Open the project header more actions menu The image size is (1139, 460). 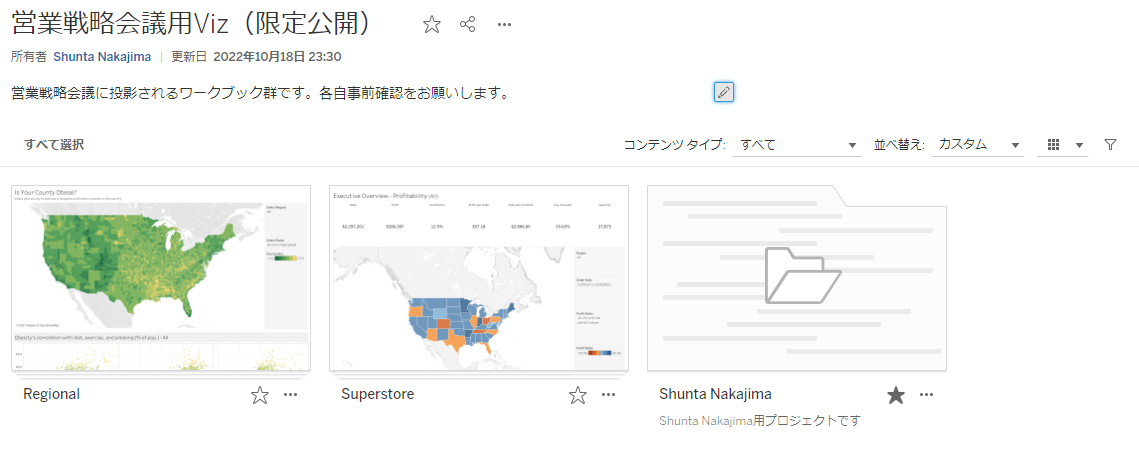coord(505,25)
